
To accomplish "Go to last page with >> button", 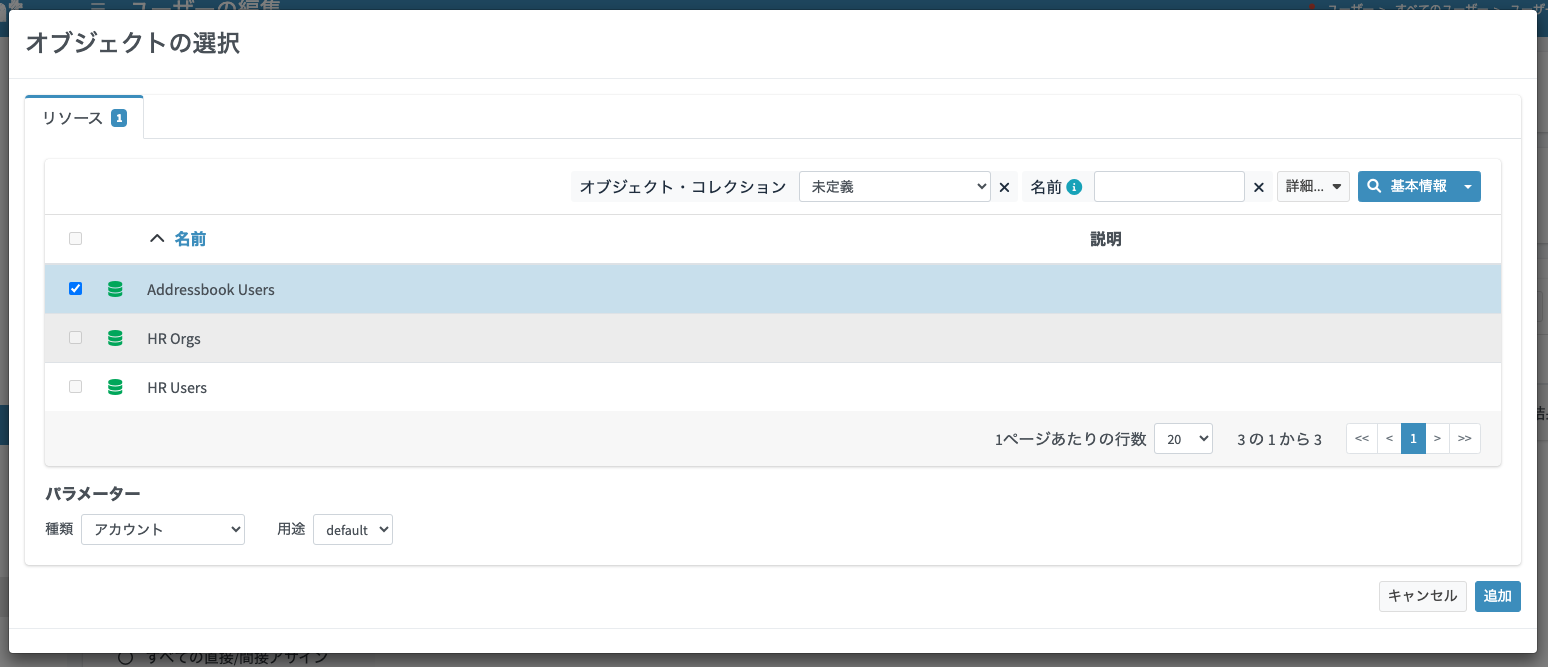I will coord(1465,439).
